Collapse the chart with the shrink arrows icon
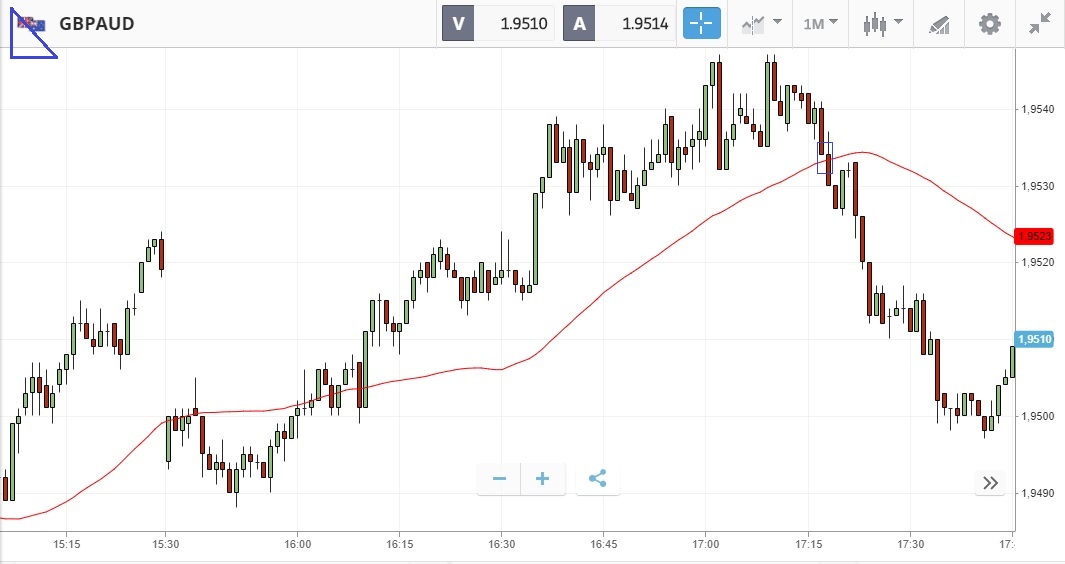The image size is (1065, 564). [x=1040, y=23]
